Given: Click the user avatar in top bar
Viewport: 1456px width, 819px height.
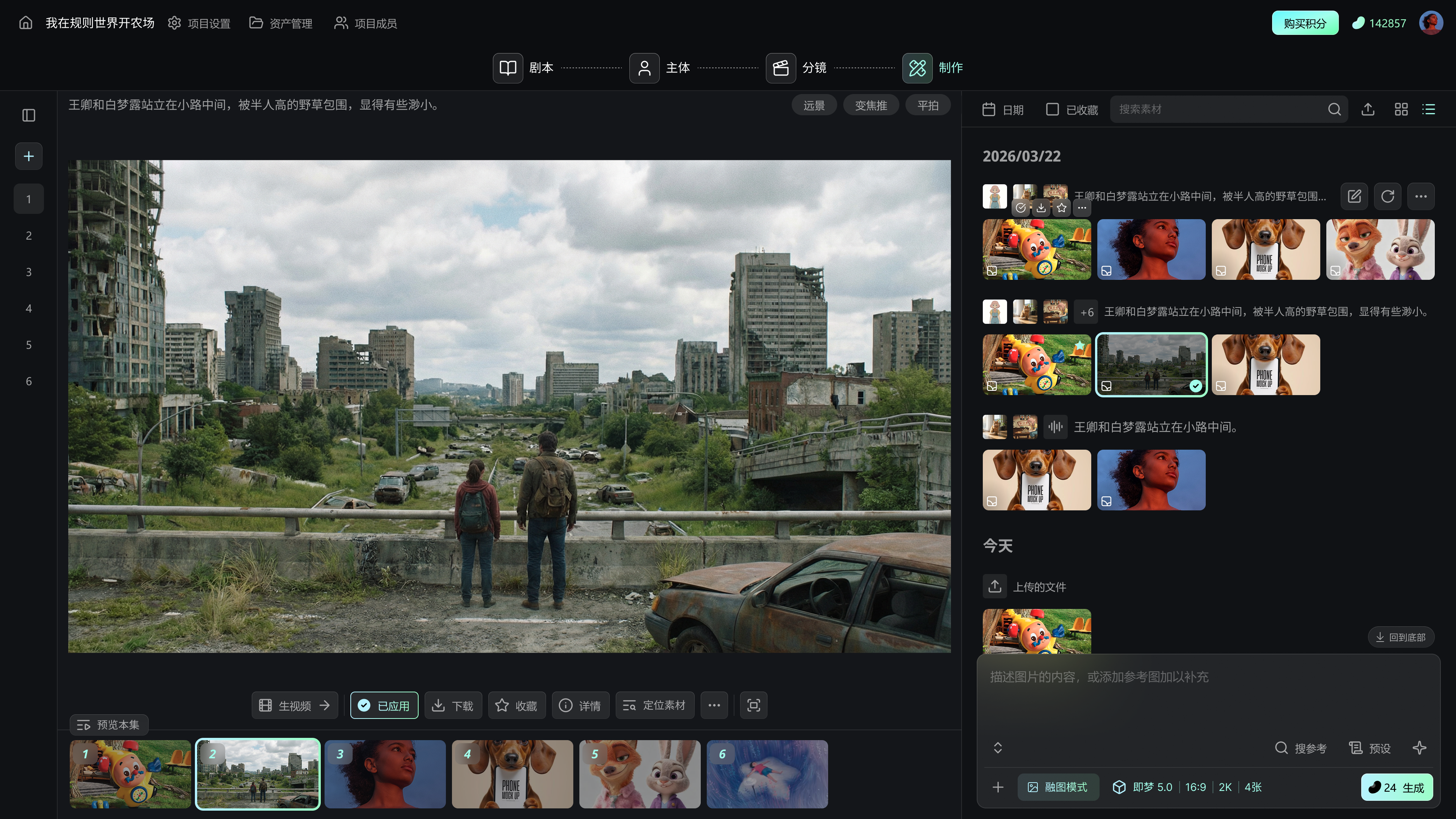Looking at the screenshot, I should point(1431,23).
